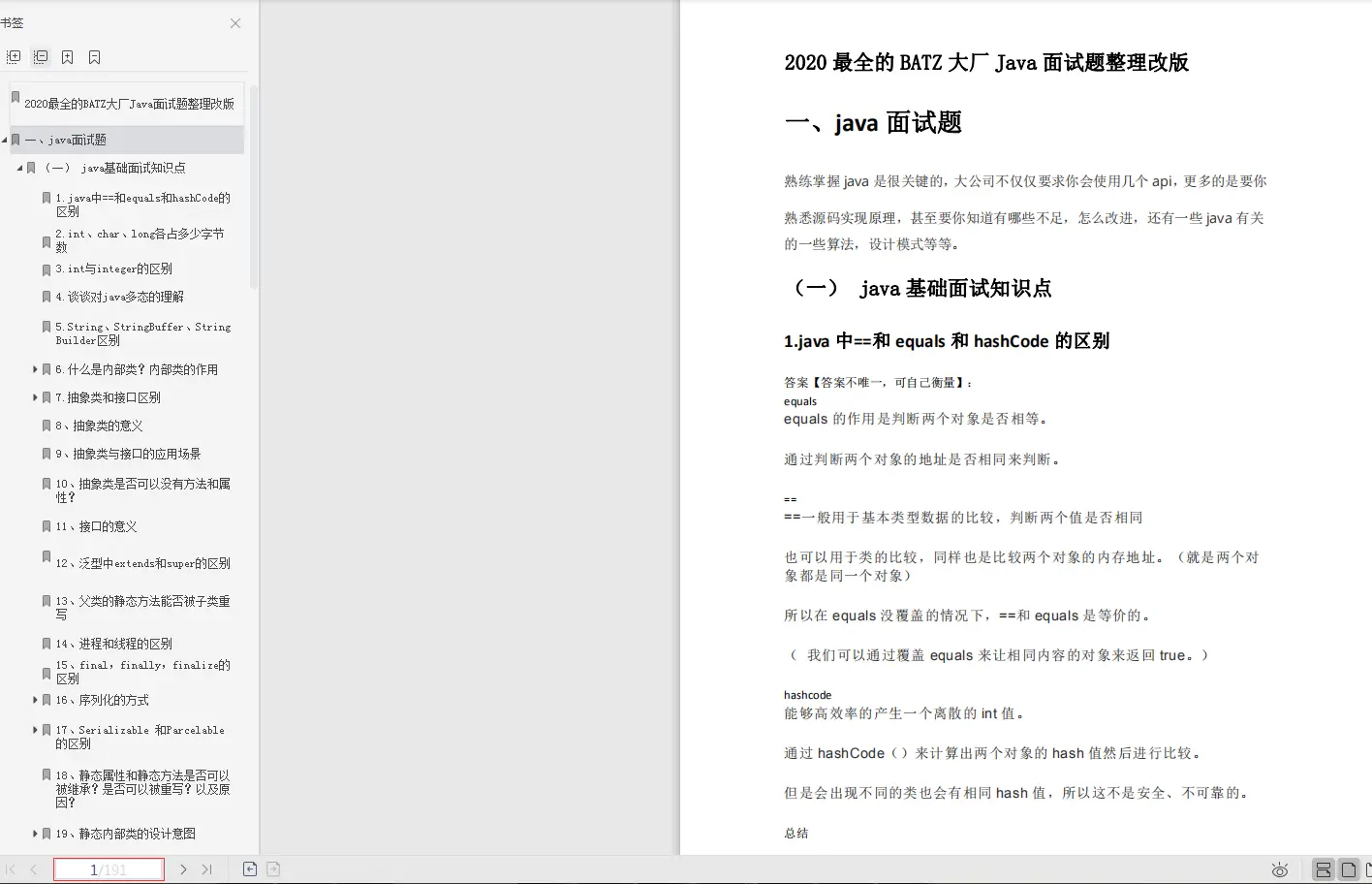Click heading 1.java 中==和 equals 和 hashCode 的区别
Screen dimensions: 1372x884
(x=947, y=341)
